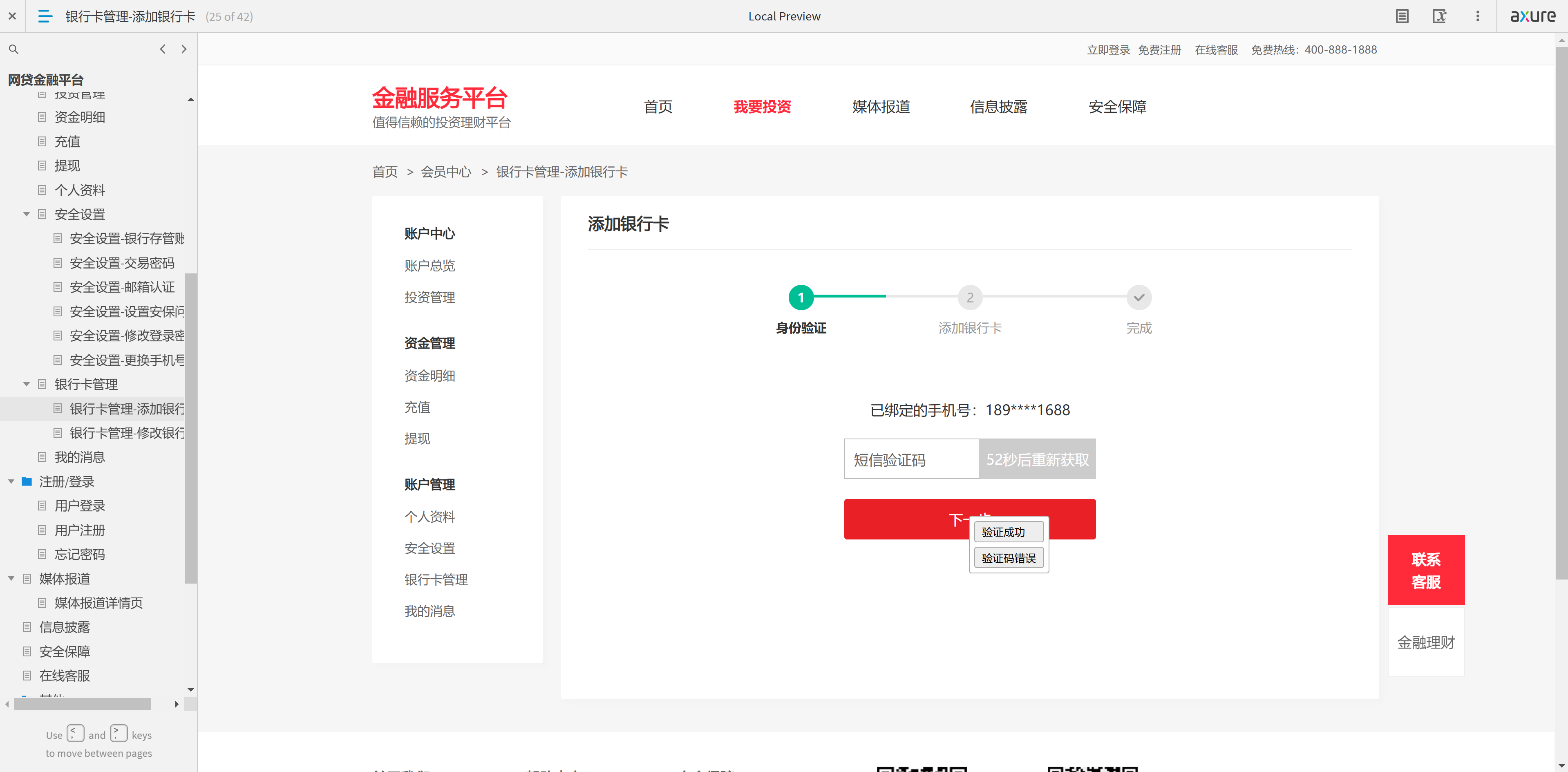This screenshot has height=772, width=1568.
Task: Open 我要投资 in main navigation
Action: (762, 107)
